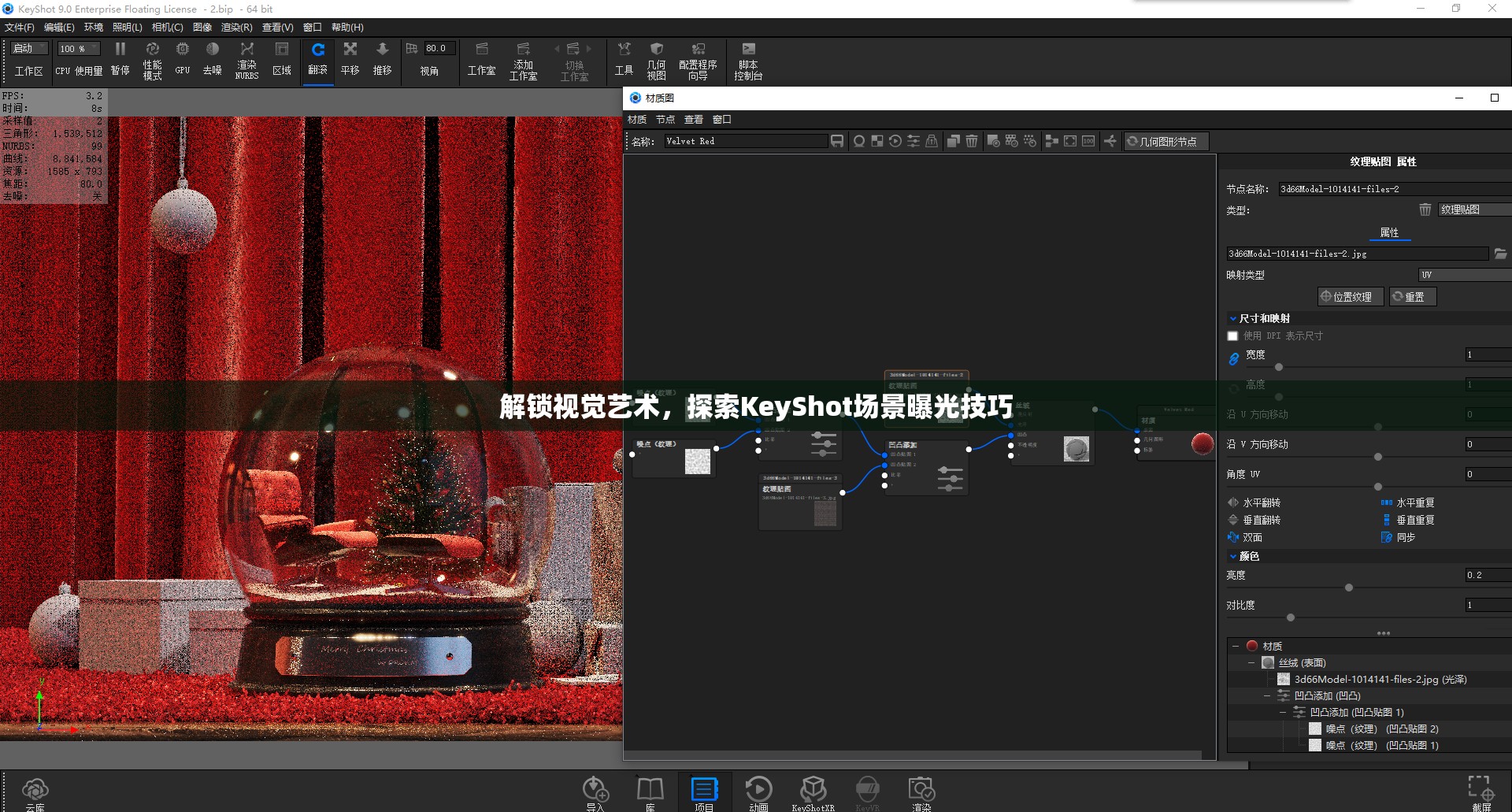Launch the 配置程序向导 configurator wizard
1512x812 pixels.
point(698,60)
